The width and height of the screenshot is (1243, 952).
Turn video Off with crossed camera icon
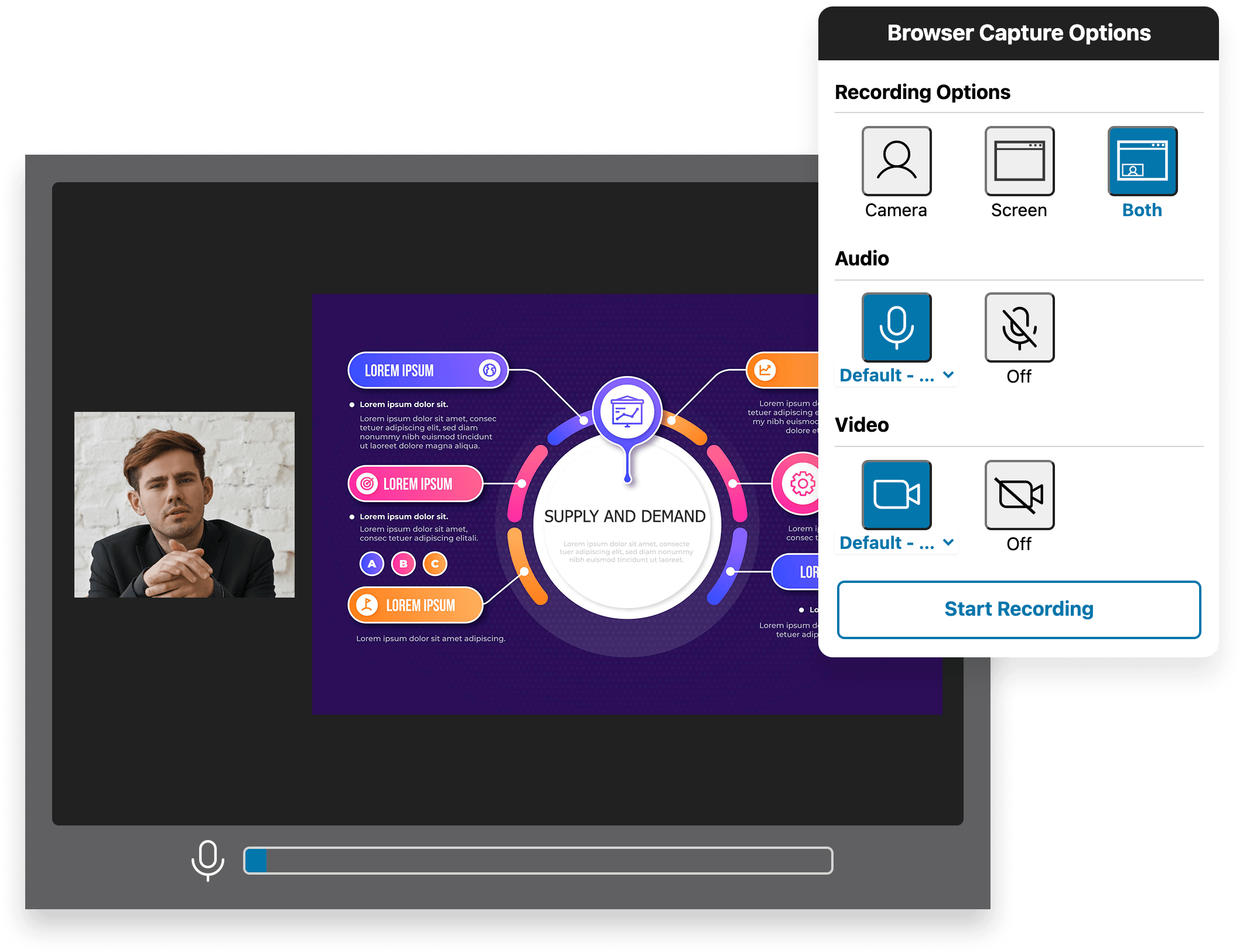point(1019,495)
